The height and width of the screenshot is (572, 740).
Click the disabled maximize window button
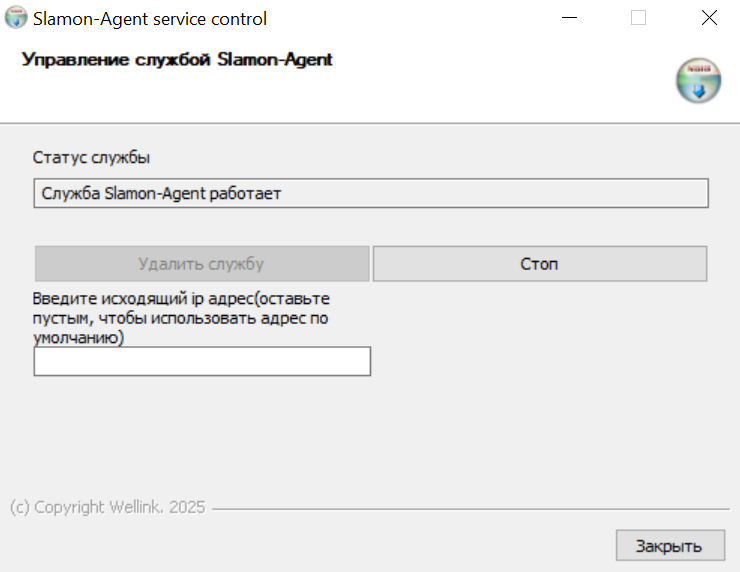tap(639, 18)
